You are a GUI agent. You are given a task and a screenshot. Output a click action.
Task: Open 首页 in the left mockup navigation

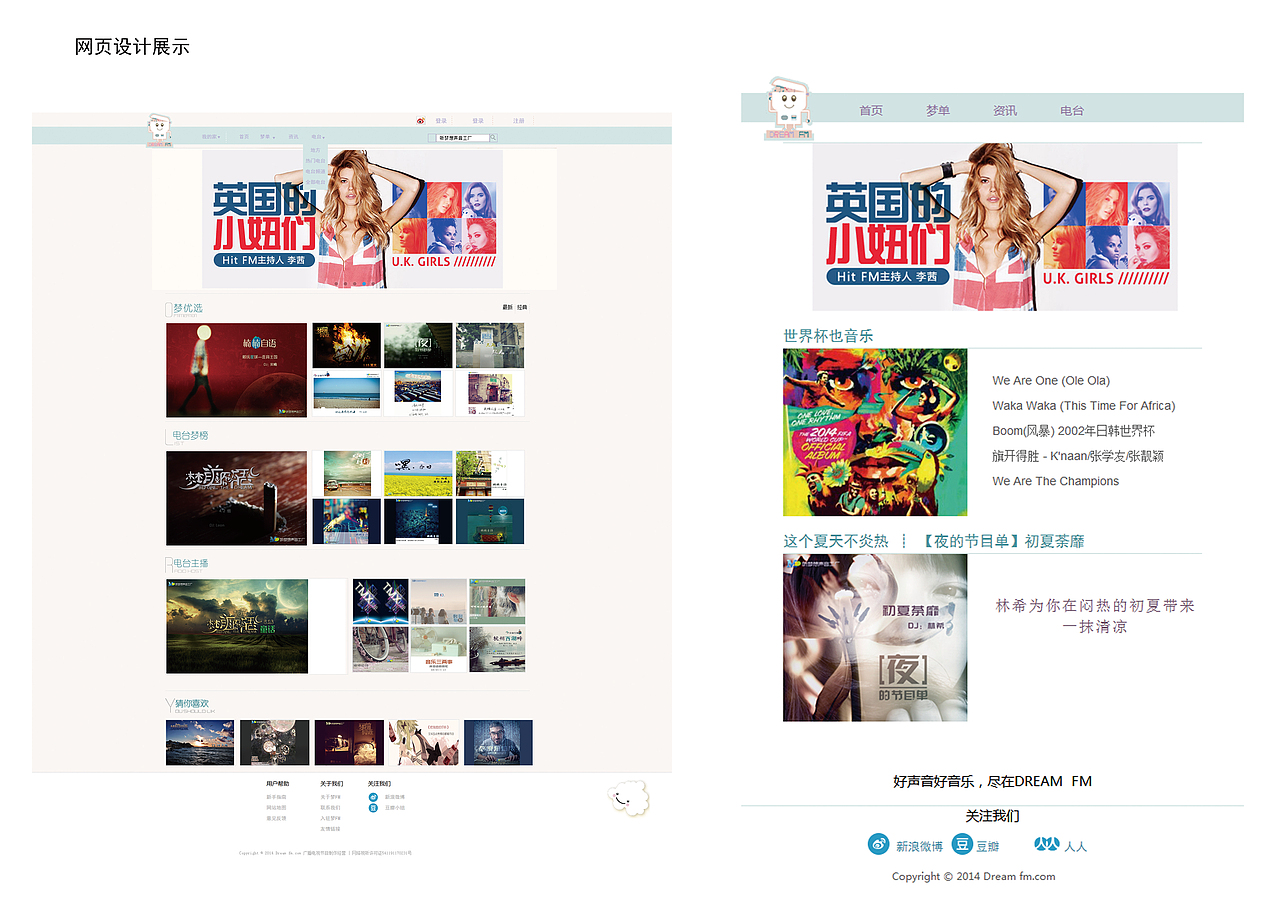tap(244, 137)
